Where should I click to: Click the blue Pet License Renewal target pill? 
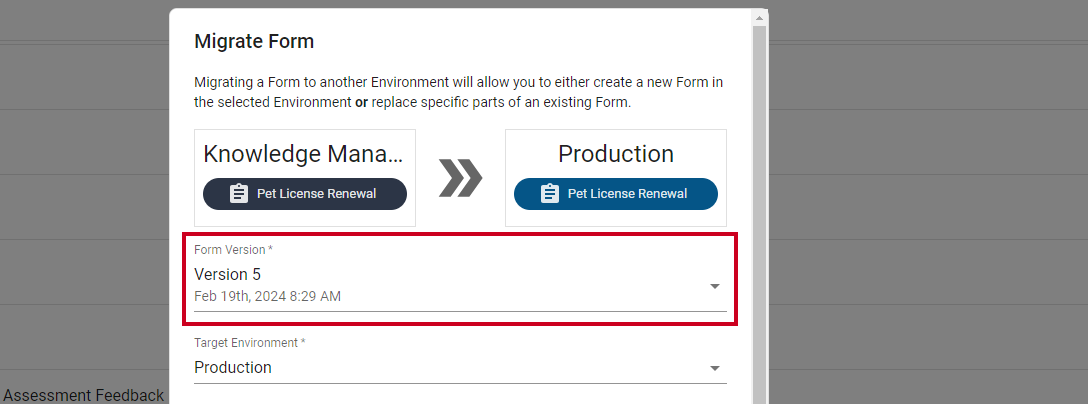tap(615, 194)
